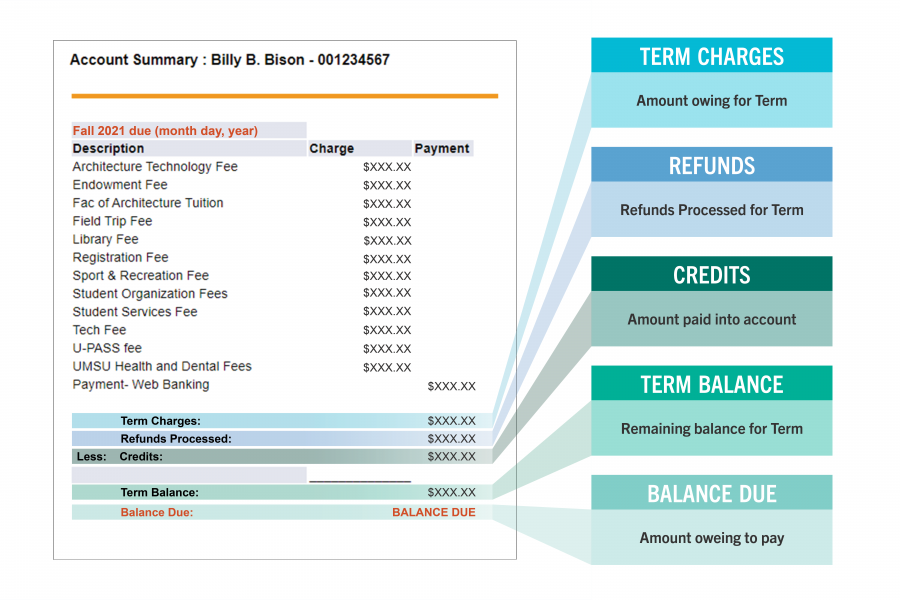Click the Fac of Architecture Tuition entry
The image size is (900, 600).
click(148, 203)
